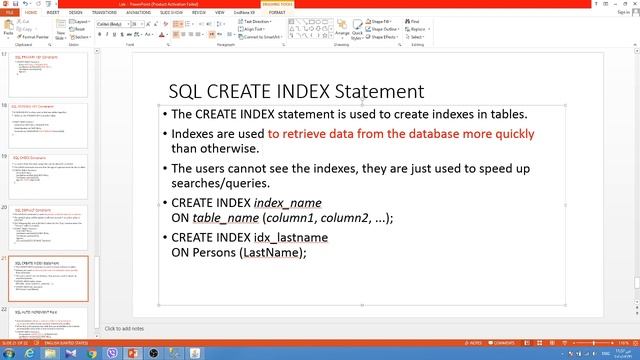Switch to the DESIGN ribbon tab
The image size is (640, 360).
click(x=76, y=13)
